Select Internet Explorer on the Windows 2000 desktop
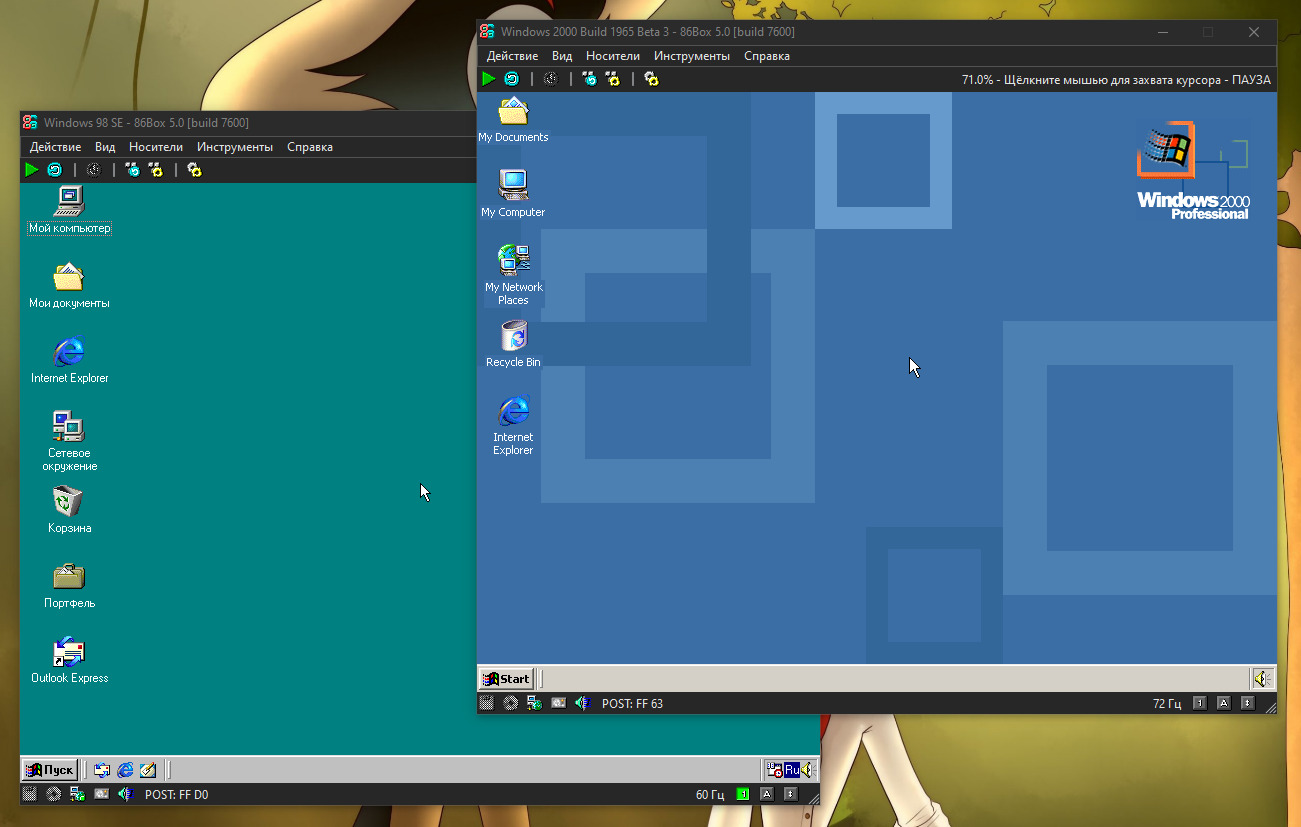1301x827 pixels. tap(513, 425)
